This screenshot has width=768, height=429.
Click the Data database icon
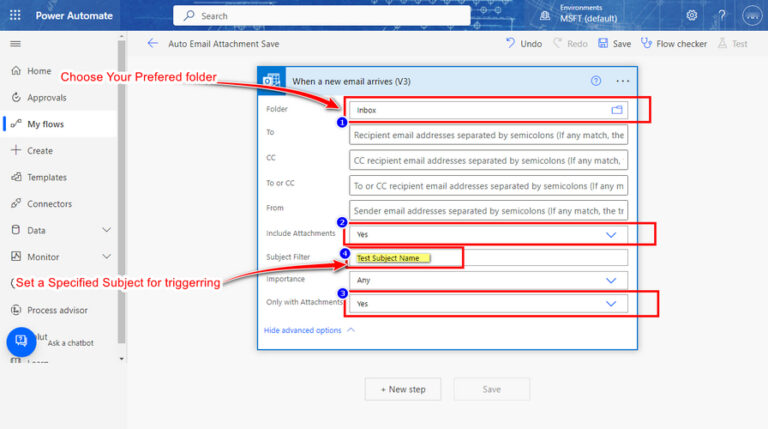[x=16, y=230]
